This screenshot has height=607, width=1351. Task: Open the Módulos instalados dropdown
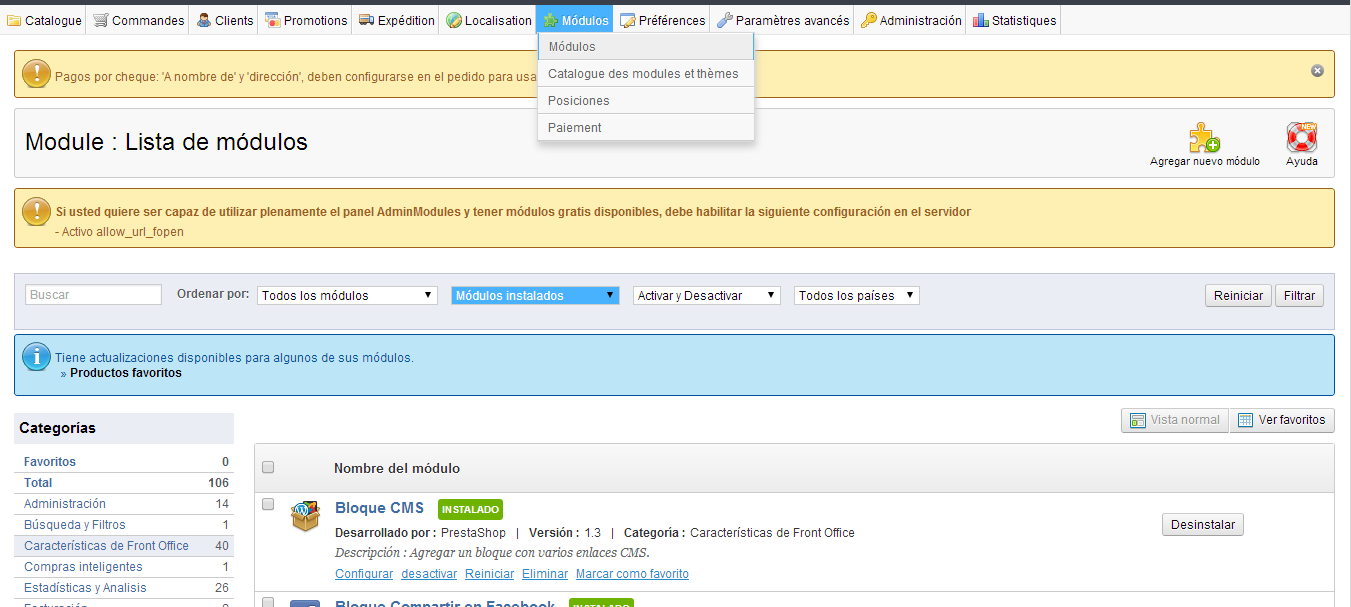(x=535, y=295)
